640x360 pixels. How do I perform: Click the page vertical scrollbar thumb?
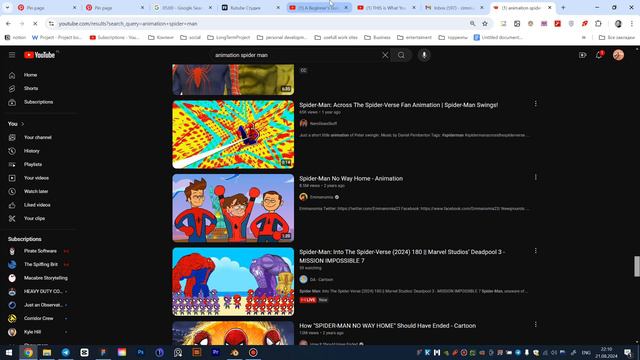[637, 267]
